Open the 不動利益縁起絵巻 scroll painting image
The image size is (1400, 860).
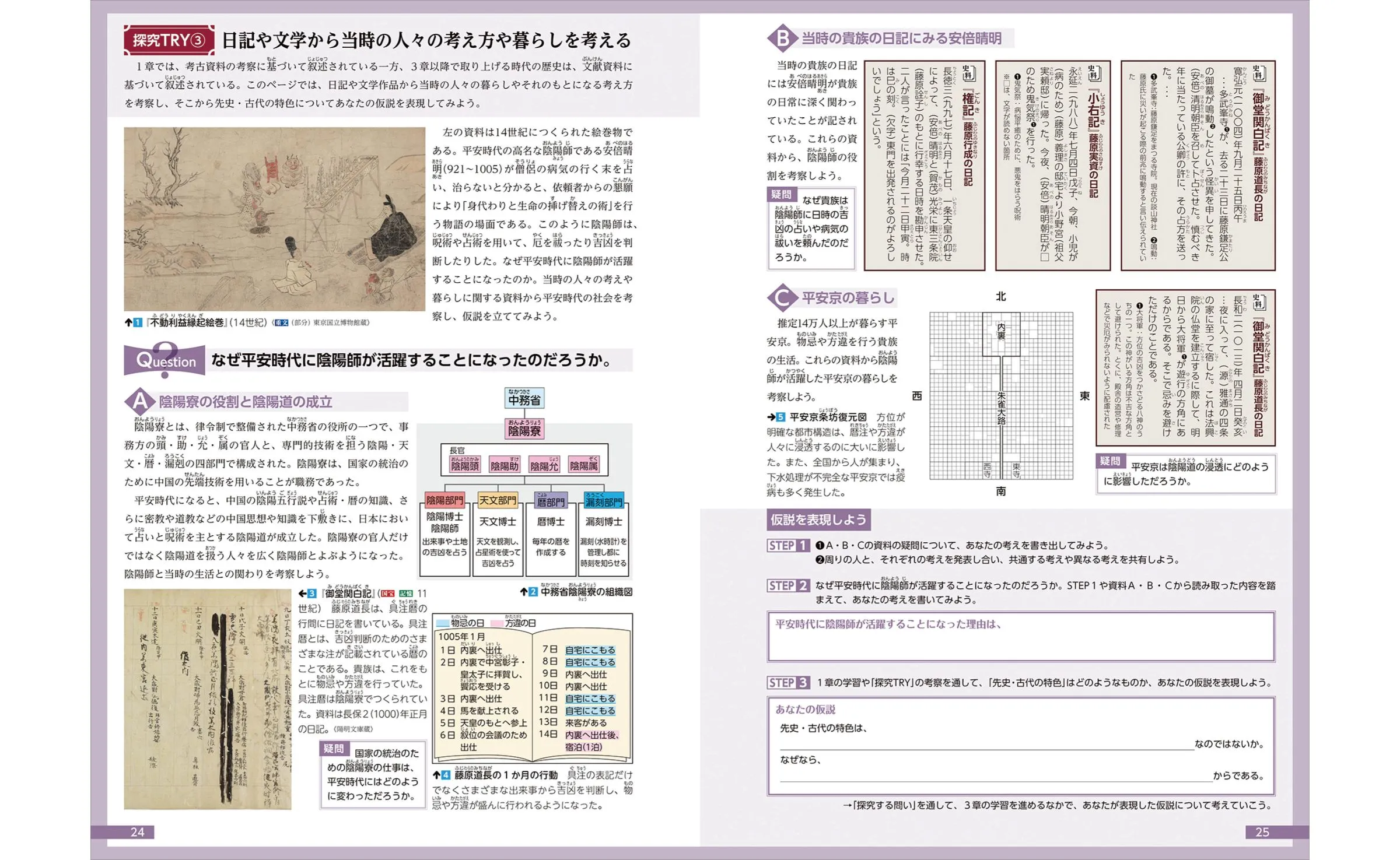(x=274, y=219)
